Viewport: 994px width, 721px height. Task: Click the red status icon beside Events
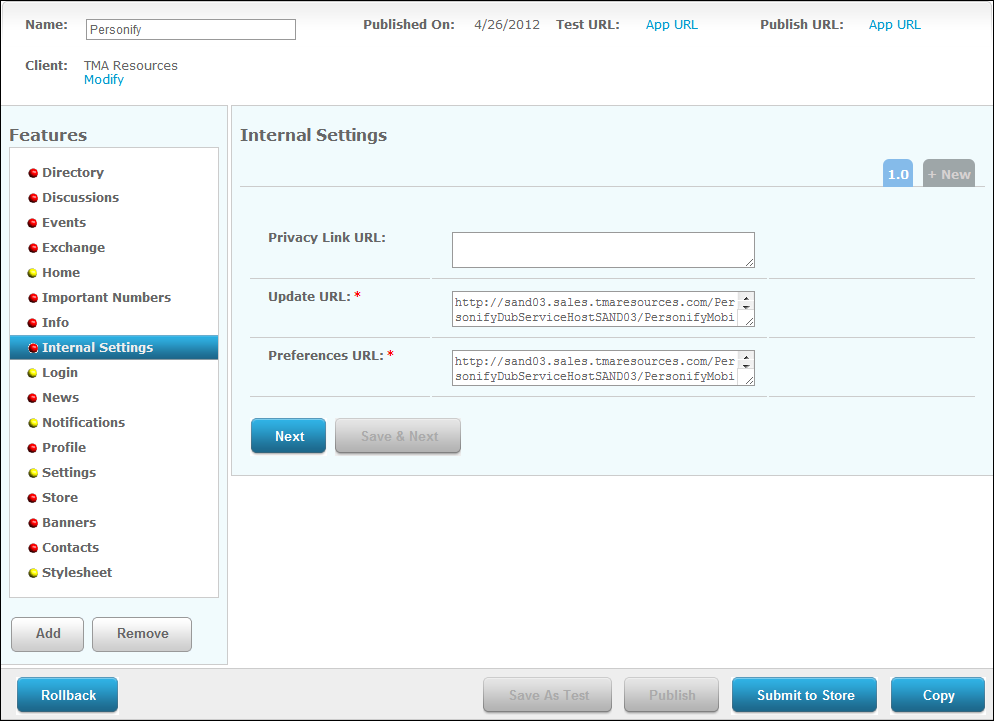point(33,223)
